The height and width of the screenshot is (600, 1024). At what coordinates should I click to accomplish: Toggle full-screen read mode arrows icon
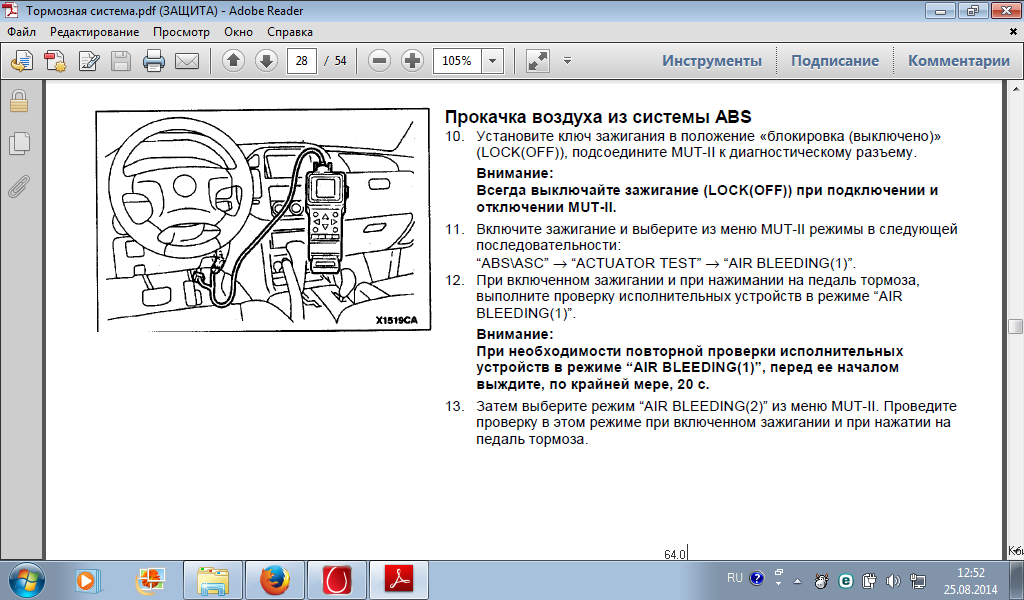pyautogui.click(x=538, y=61)
